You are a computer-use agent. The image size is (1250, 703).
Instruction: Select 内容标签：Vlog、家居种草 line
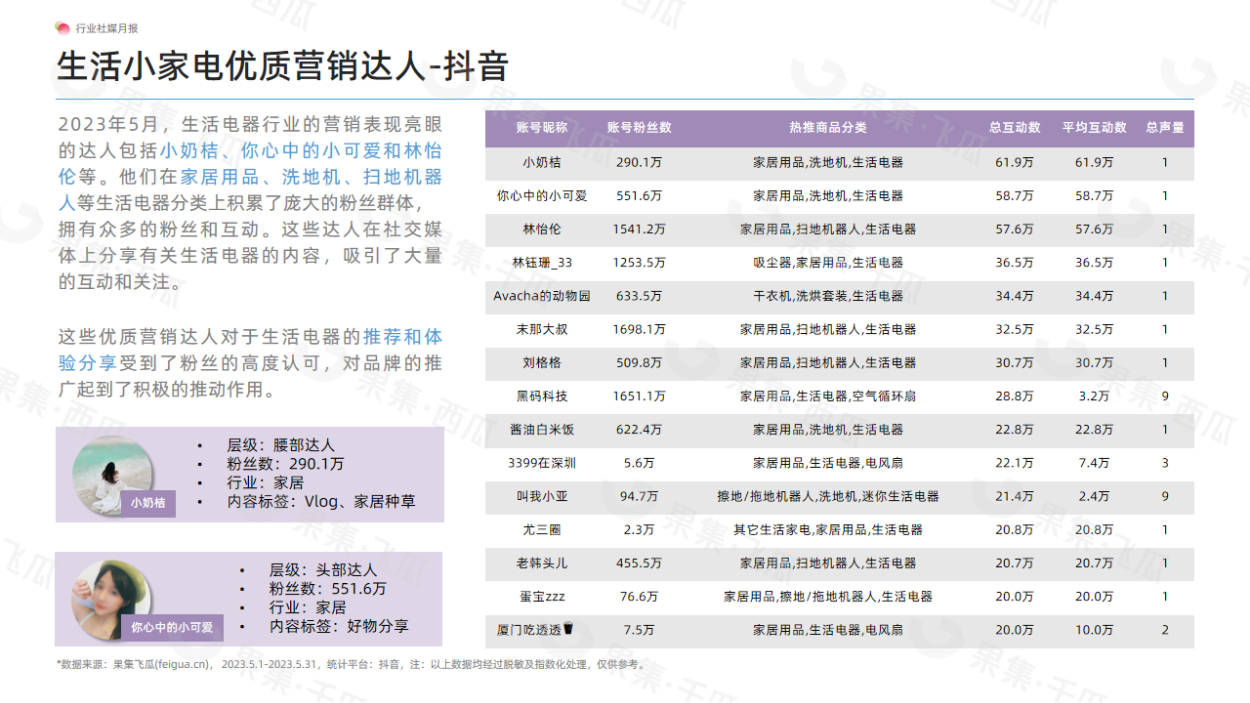[x=321, y=502]
